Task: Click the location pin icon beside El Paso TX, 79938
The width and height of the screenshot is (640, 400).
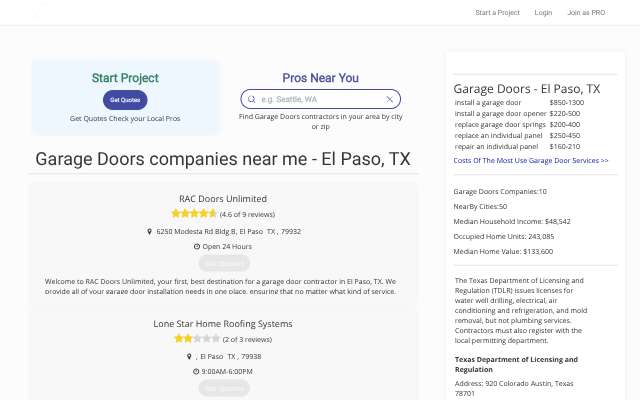Action: [189, 356]
